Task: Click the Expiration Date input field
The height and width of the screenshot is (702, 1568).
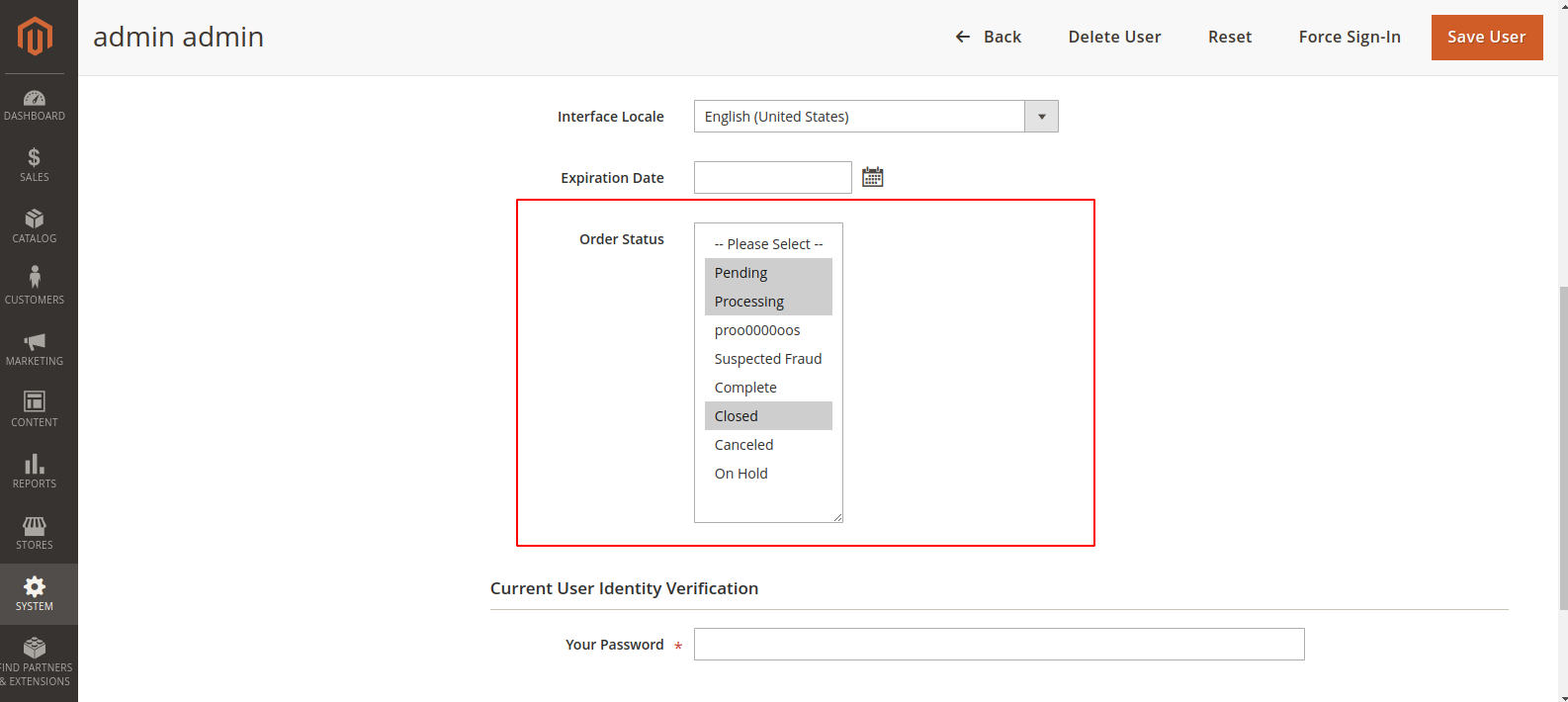Action: (773, 178)
